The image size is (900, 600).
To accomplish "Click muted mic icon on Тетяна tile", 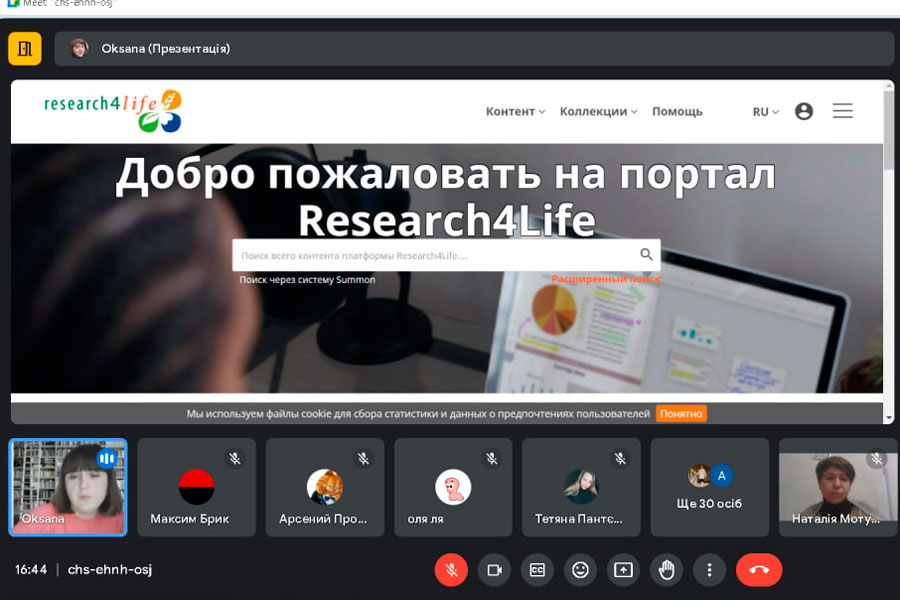I will (620, 458).
